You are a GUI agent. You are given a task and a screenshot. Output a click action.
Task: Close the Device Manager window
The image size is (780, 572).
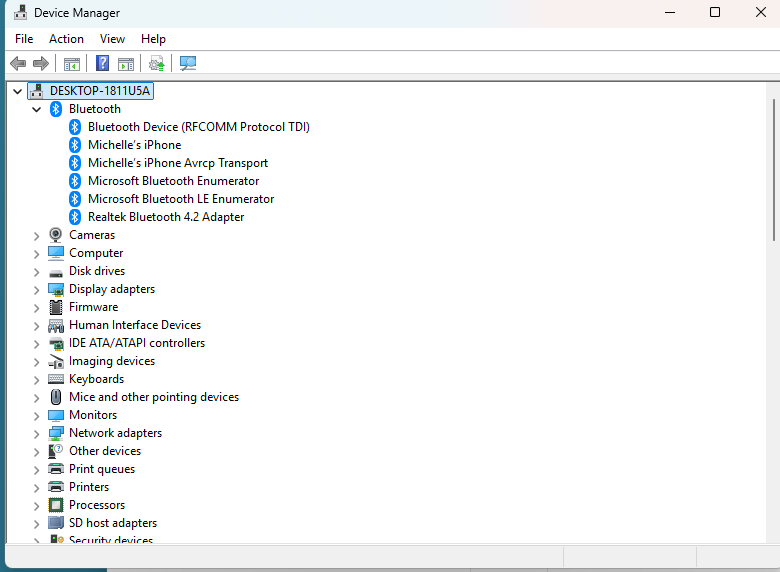pyautogui.click(x=761, y=12)
